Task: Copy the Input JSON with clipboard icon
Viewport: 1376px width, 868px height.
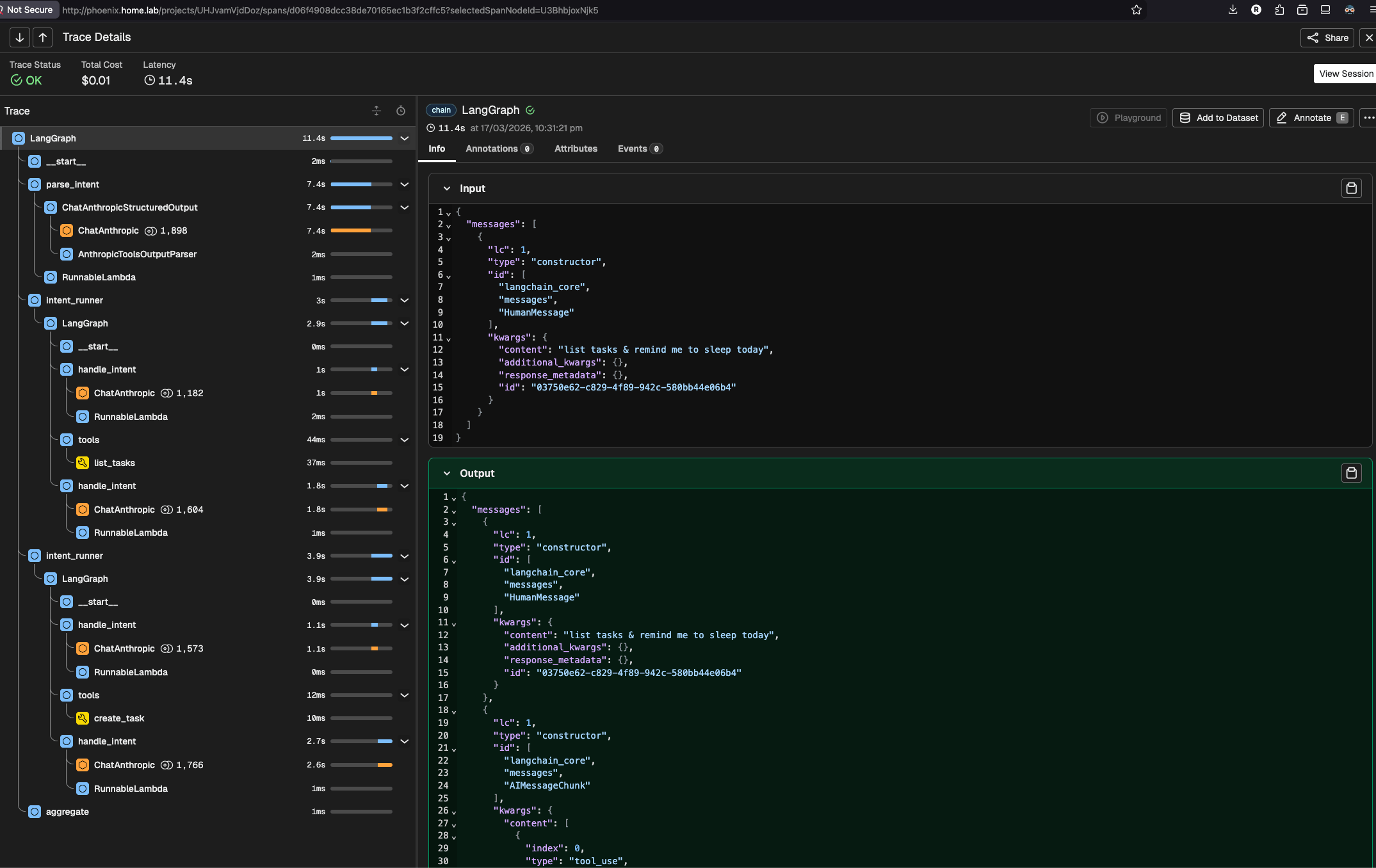Action: pos(1351,188)
